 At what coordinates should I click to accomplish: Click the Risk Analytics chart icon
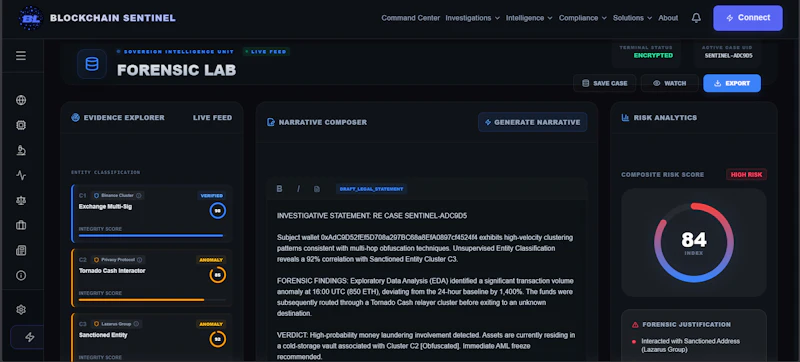(625, 118)
